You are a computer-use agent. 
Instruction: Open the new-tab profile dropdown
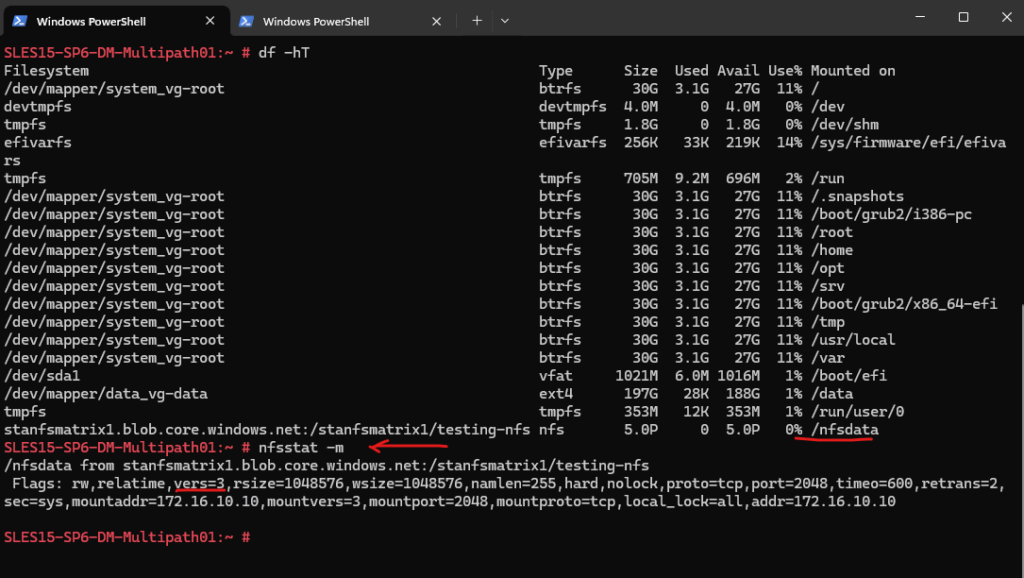click(505, 21)
